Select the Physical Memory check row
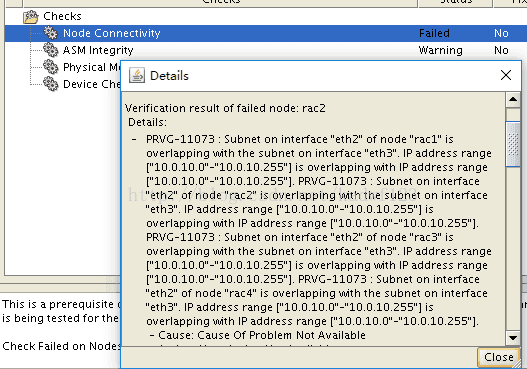 [x=91, y=67]
